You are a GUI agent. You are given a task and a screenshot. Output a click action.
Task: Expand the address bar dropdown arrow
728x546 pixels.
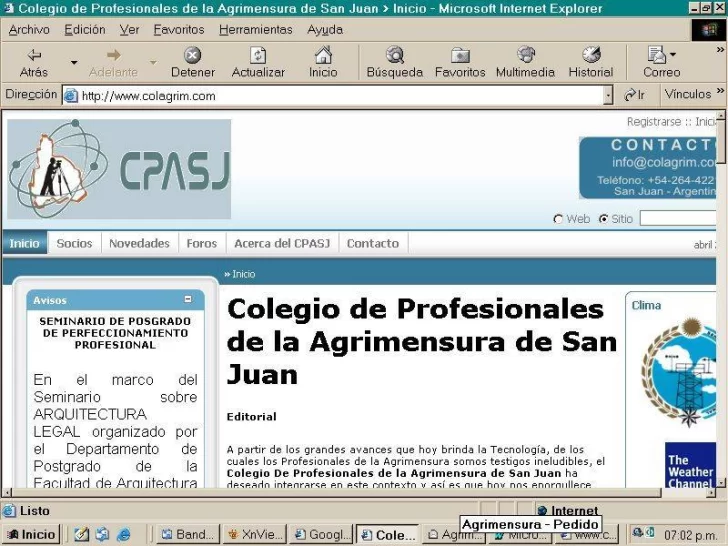pyautogui.click(x=608, y=96)
